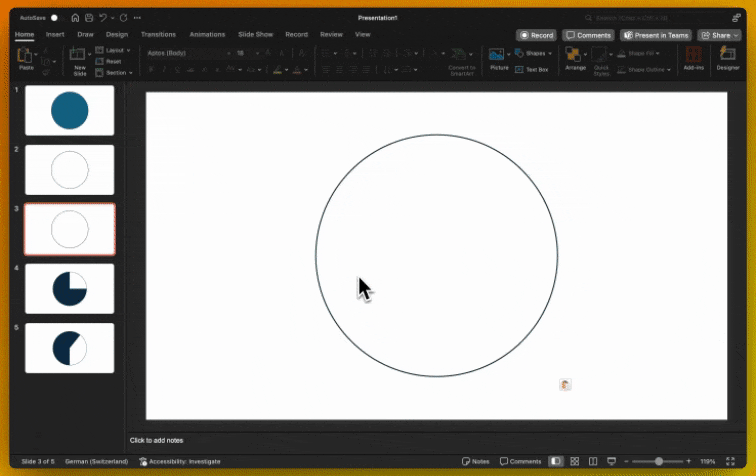The height and width of the screenshot is (476, 756).
Task: Click the Comments button at top right
Action: tap(588, 35)
